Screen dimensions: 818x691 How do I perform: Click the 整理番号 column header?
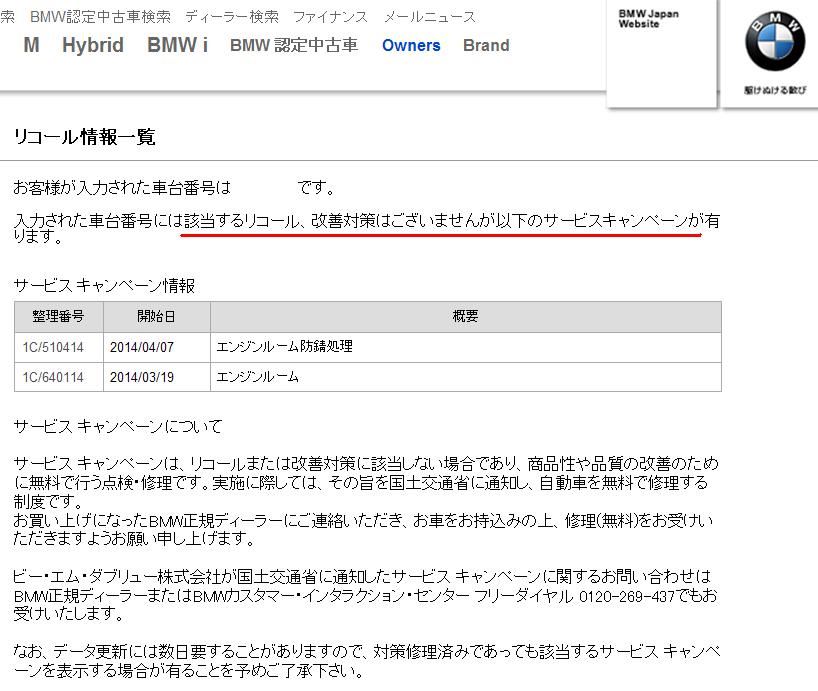(x=58, y=317)
